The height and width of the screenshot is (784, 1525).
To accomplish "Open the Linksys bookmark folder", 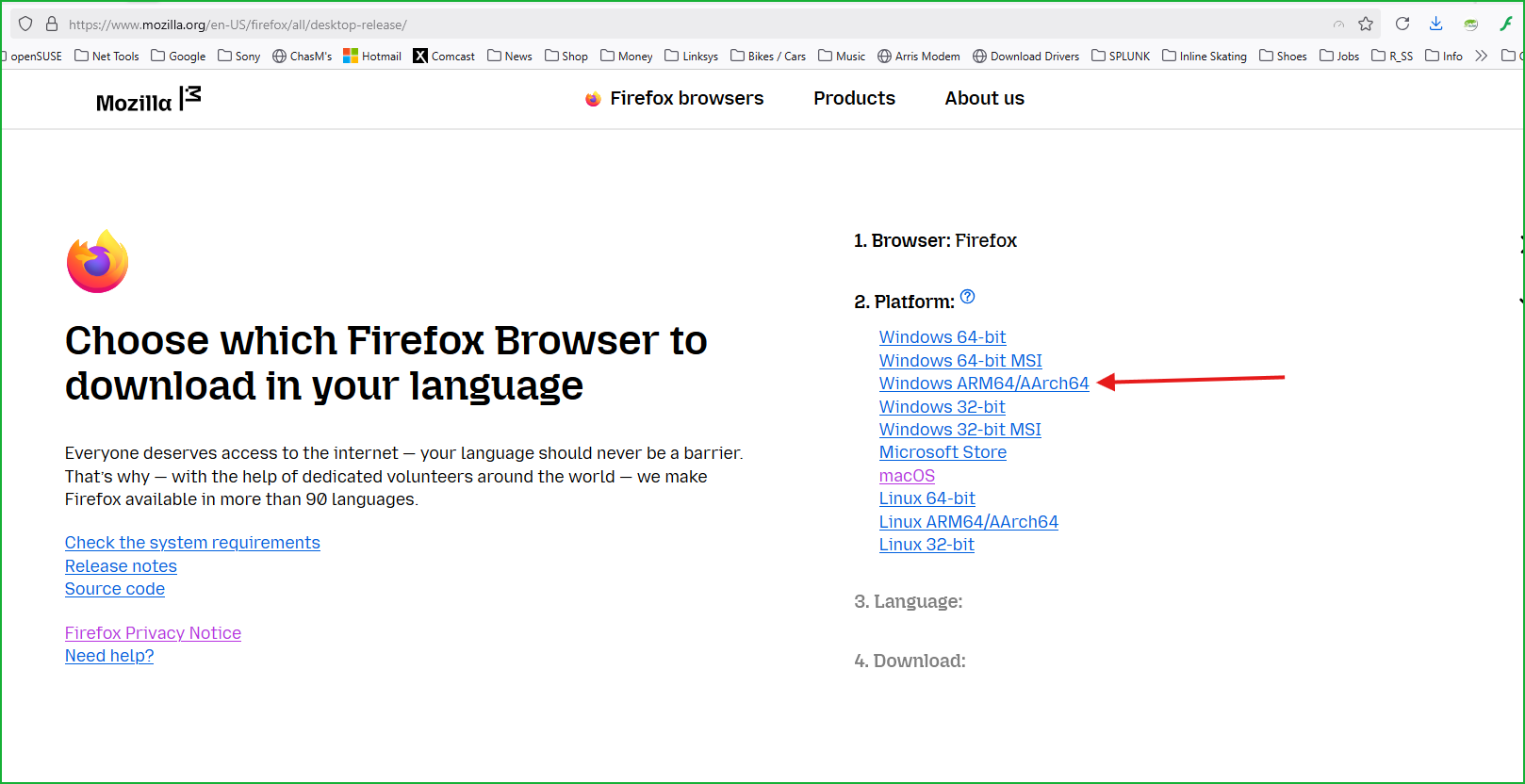I will point(692,56).
